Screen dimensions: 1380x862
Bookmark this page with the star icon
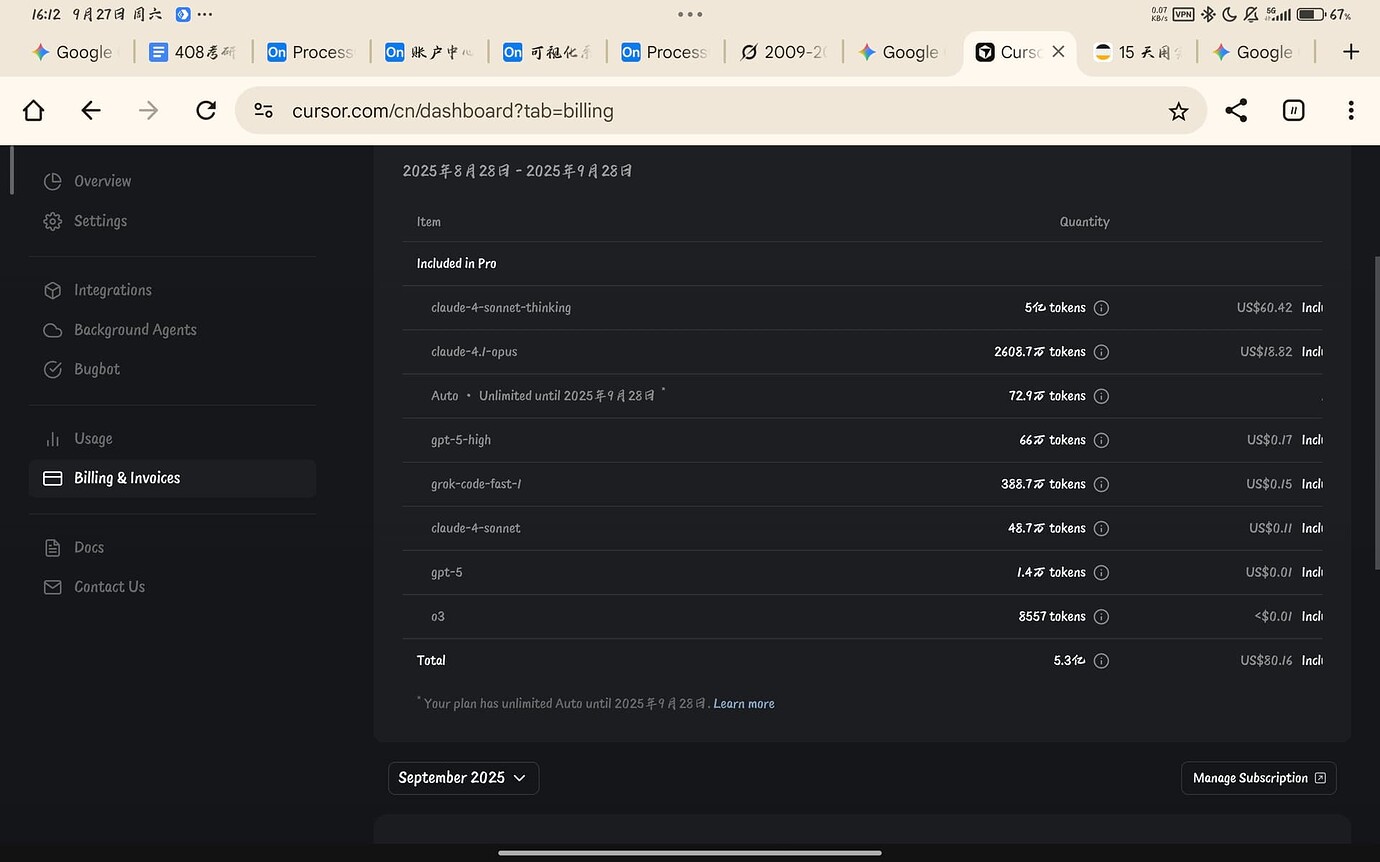(1178, 111)
